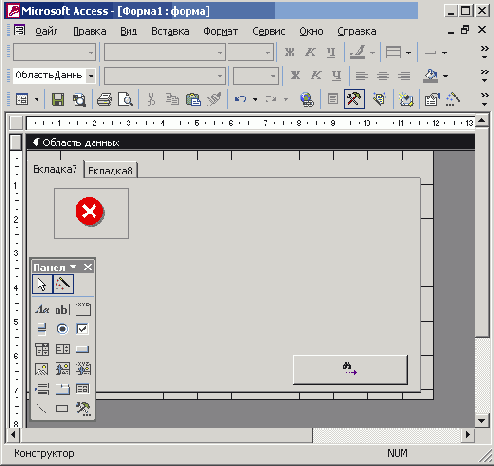This screenshot has height=466, width=494.
Task: Open border width dropdown arrow
Action: 445,53
